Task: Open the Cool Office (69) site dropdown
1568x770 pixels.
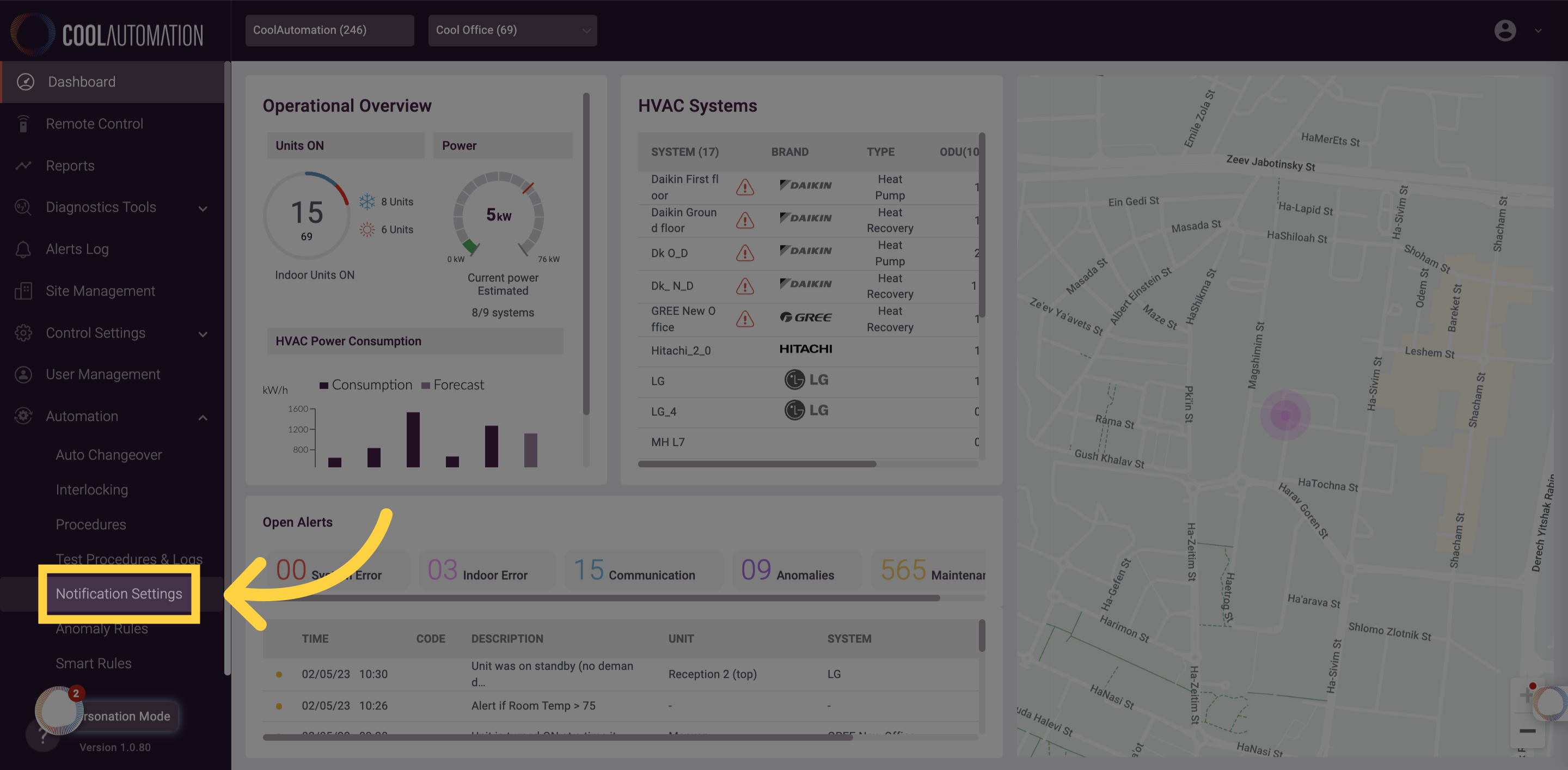Action: click(512, 30)
